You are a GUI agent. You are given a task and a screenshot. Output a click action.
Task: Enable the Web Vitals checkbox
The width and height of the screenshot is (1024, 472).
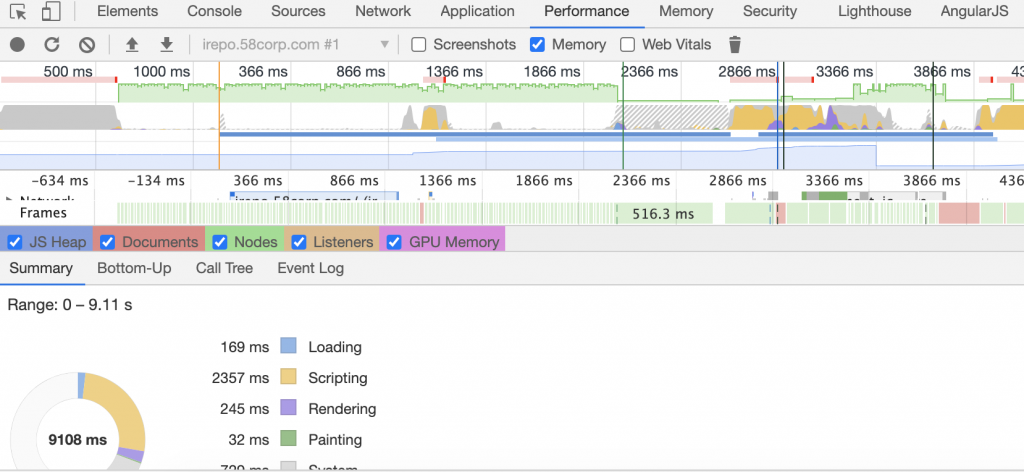(628, 45)
